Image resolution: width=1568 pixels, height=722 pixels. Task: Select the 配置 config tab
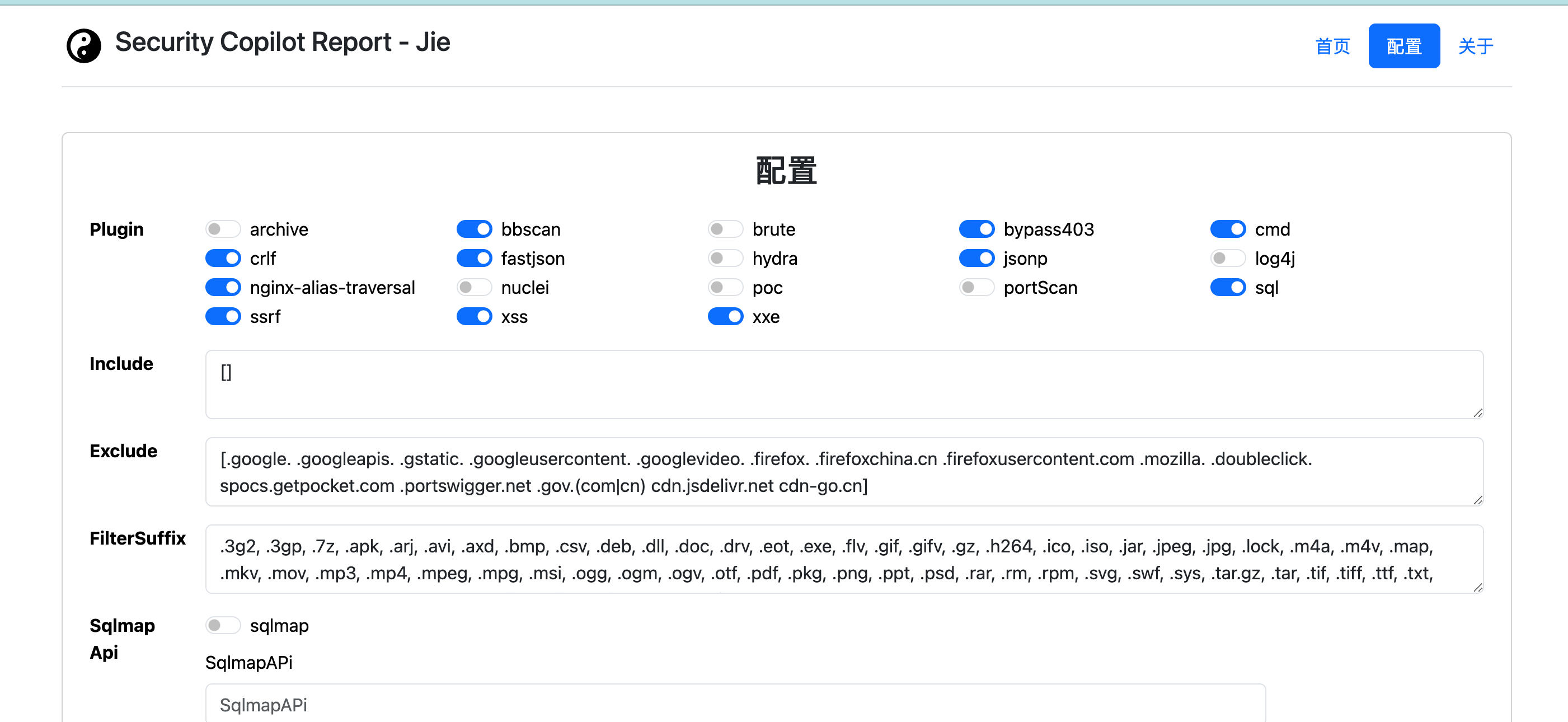tap(1403, 46)
